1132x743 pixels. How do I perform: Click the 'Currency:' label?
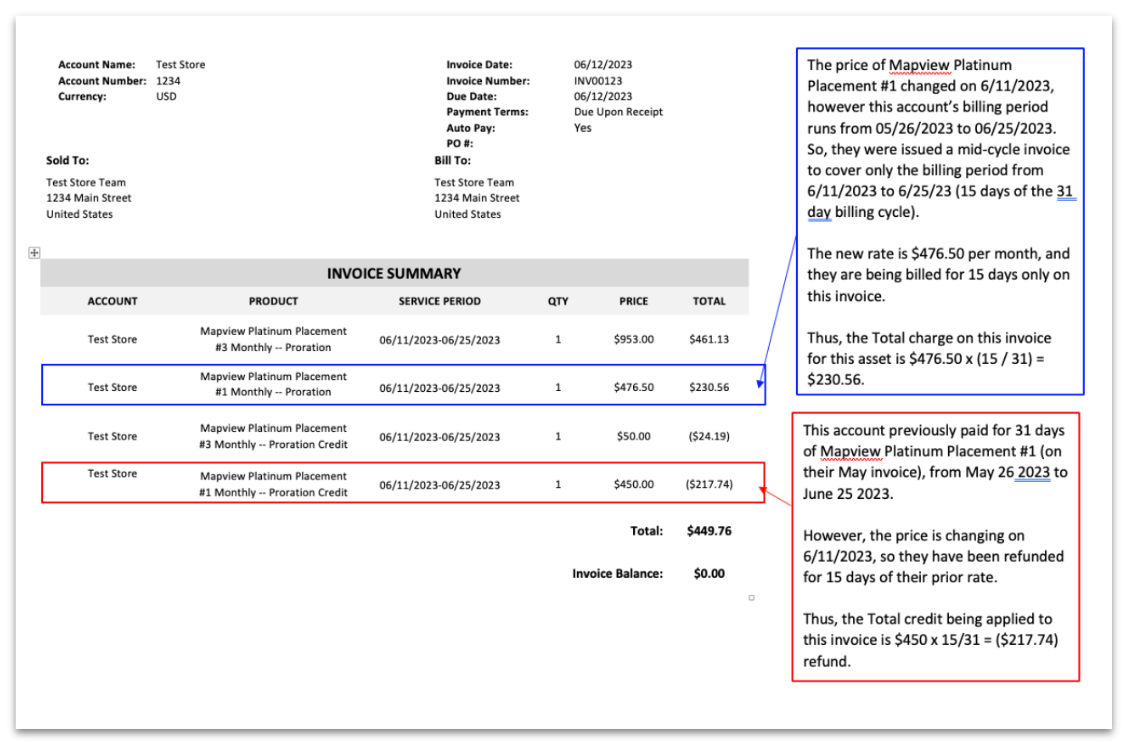[x=82, y=96]
